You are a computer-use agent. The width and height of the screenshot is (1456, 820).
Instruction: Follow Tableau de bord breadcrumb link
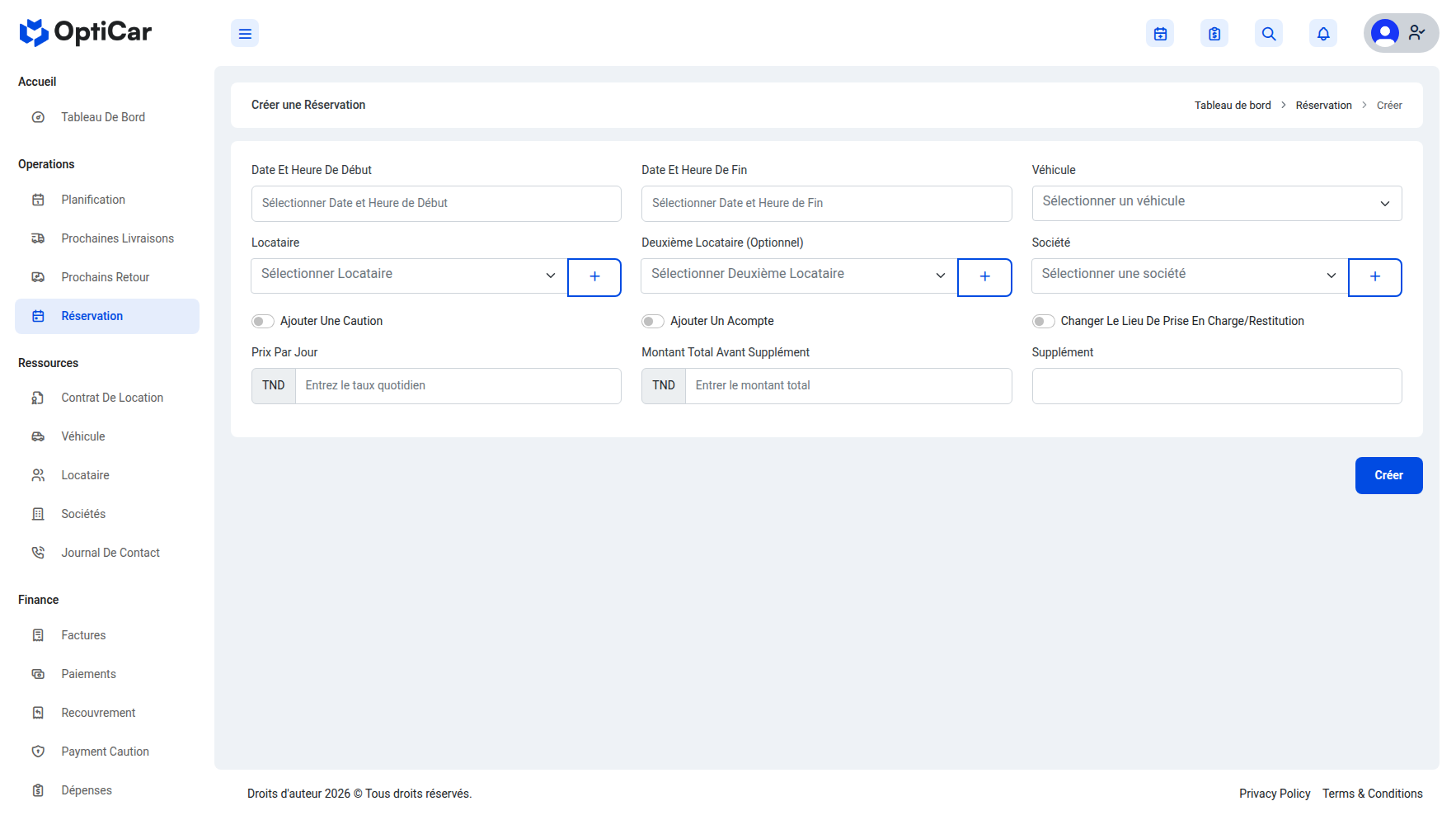1233,106
